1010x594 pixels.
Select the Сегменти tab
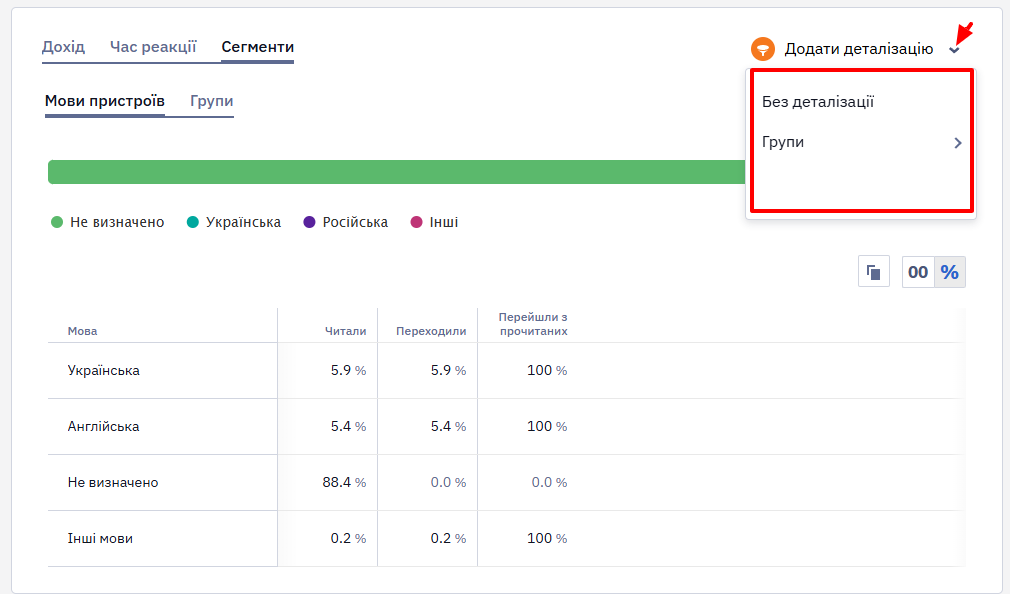point(258,47)
